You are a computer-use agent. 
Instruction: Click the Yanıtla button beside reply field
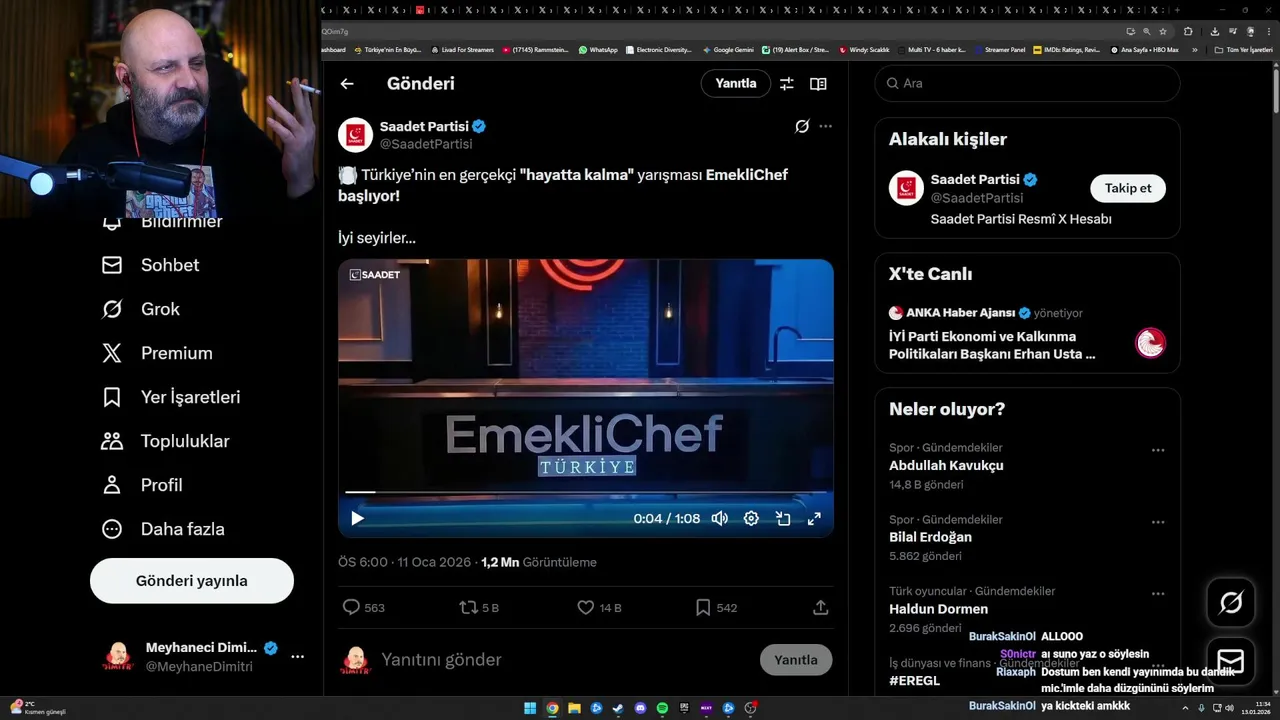coord(796,660)
